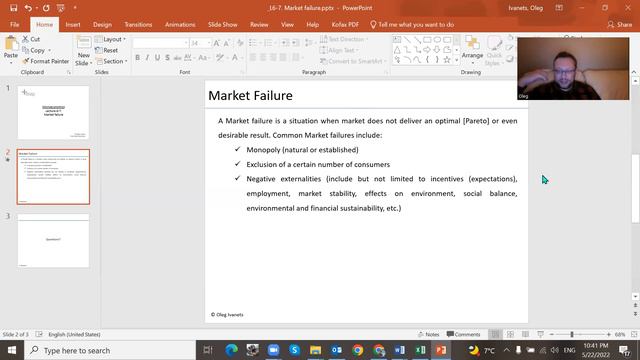Select rectangle shape in gallery

pyautogui.click(x=427, y=40)
